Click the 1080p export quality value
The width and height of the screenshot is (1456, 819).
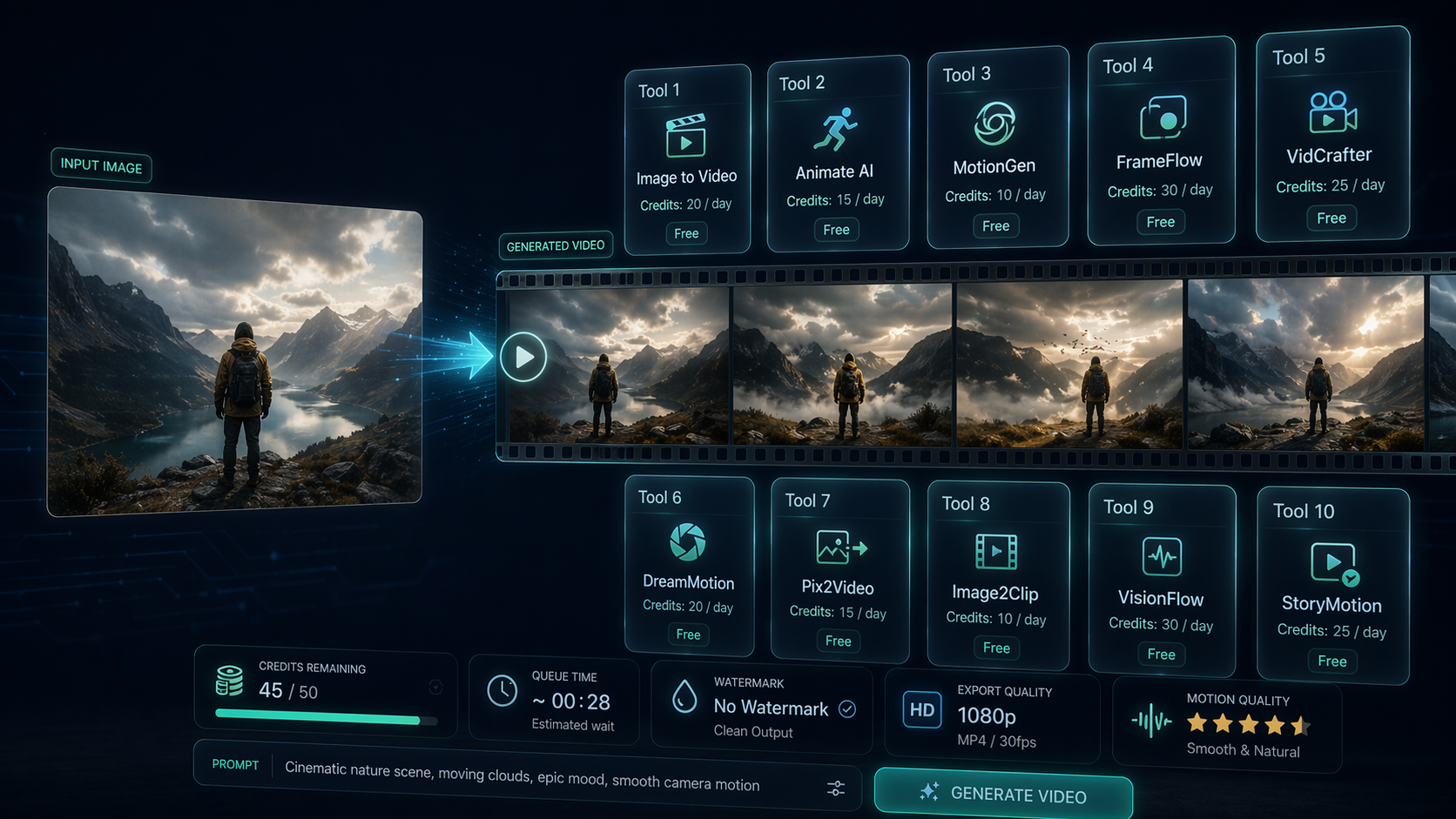pos(987,715)
